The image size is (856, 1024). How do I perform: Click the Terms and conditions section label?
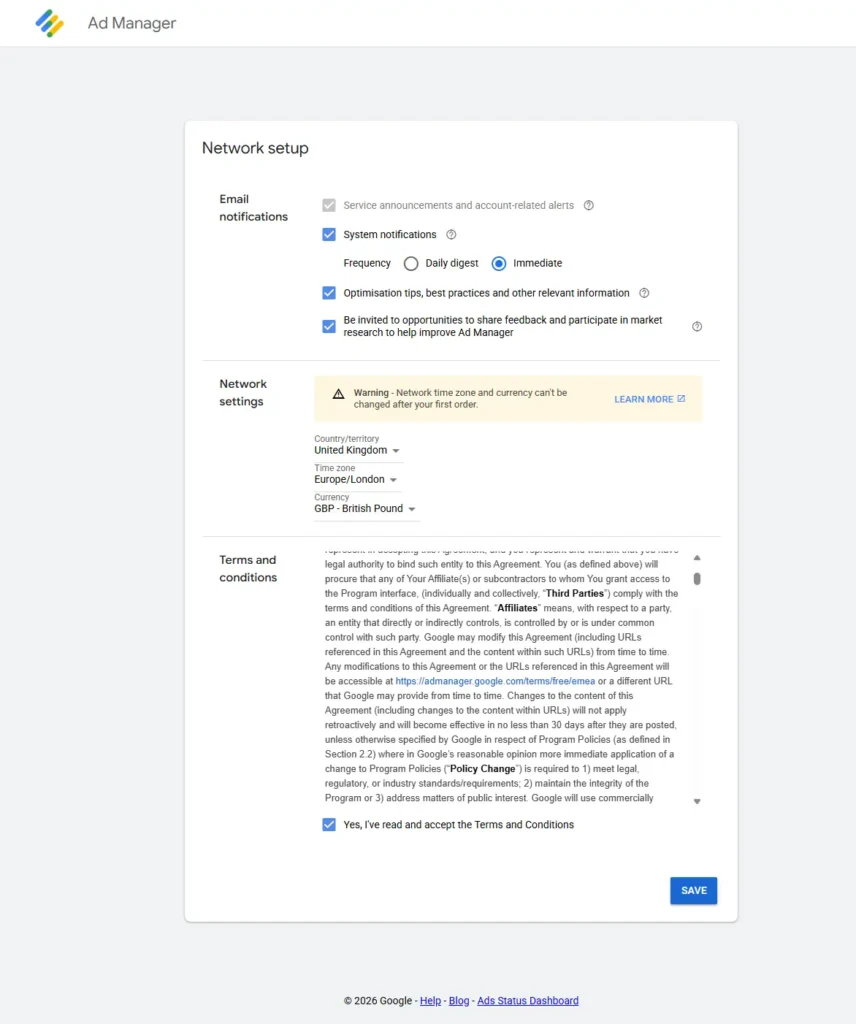click(248, 569)
